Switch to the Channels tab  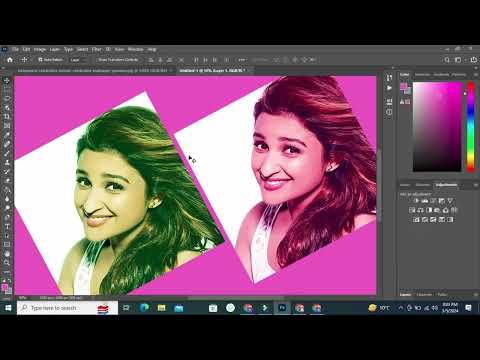tap(424, 295)
